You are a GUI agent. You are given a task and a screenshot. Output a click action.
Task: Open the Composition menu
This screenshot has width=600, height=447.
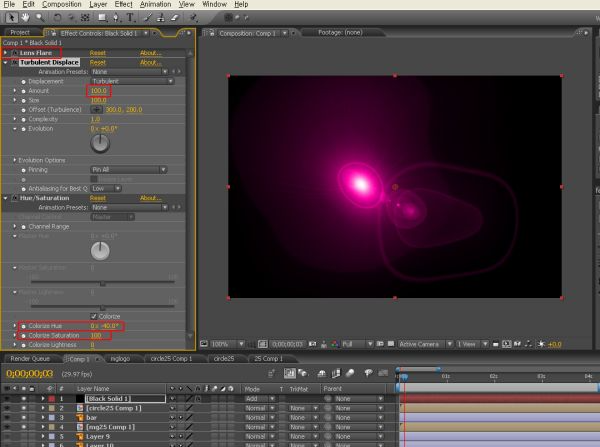(x=62, y=4)
